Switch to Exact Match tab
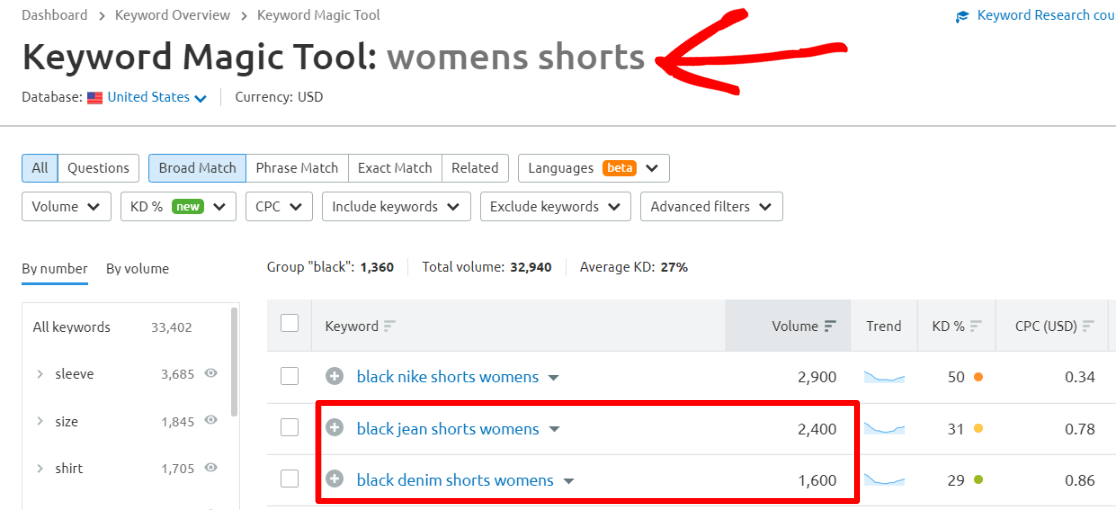 [x=395, y=169]
